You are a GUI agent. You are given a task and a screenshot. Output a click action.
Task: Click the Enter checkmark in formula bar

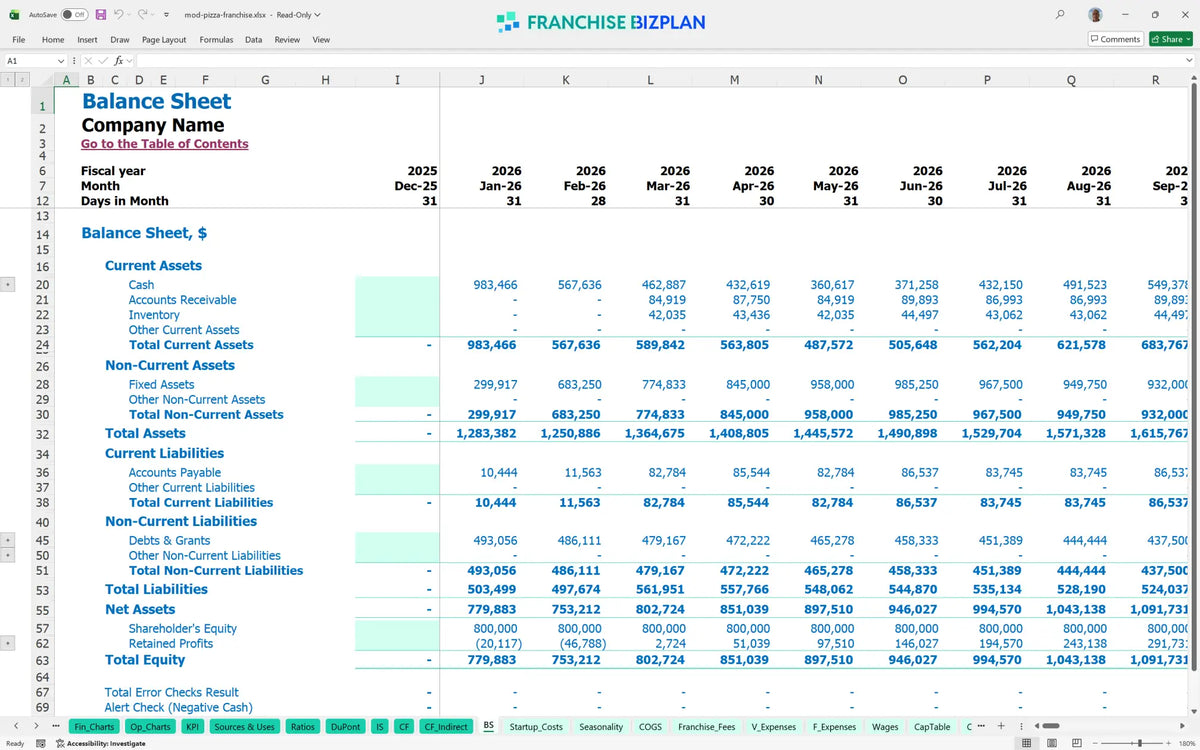click(x=102, y=61)
